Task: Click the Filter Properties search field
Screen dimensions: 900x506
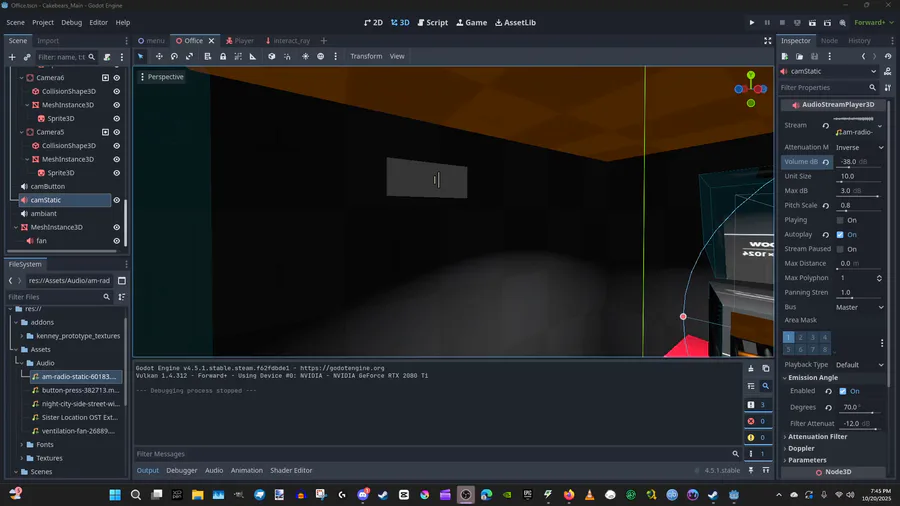Action: (829, 88)
